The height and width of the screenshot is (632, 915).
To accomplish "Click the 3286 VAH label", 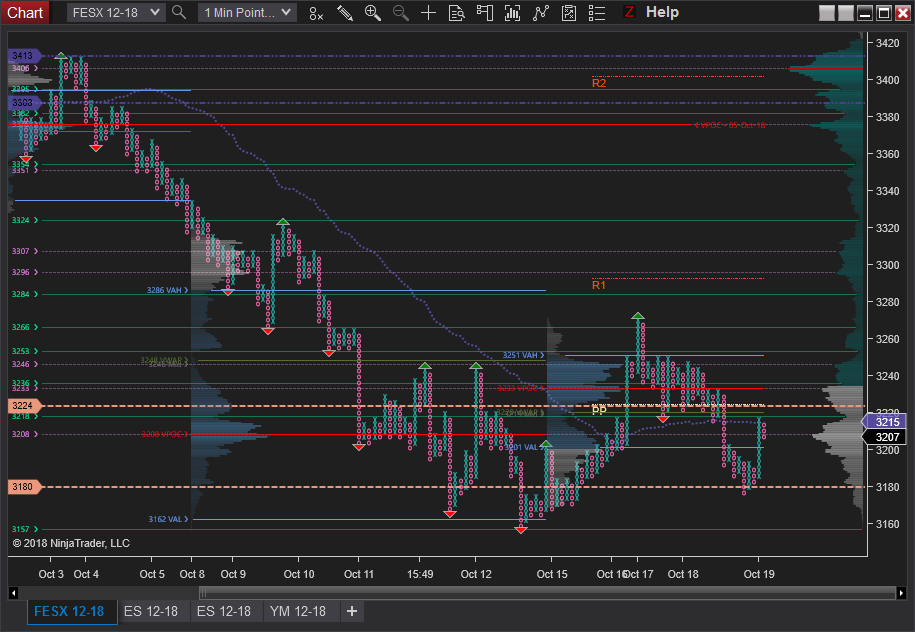I will coord(165,290).
